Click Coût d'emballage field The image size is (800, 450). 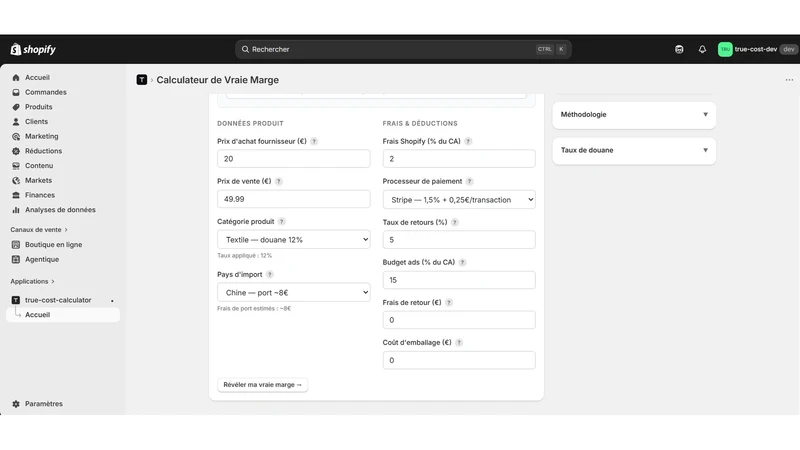pyautogui.click(x=459, y=360)
